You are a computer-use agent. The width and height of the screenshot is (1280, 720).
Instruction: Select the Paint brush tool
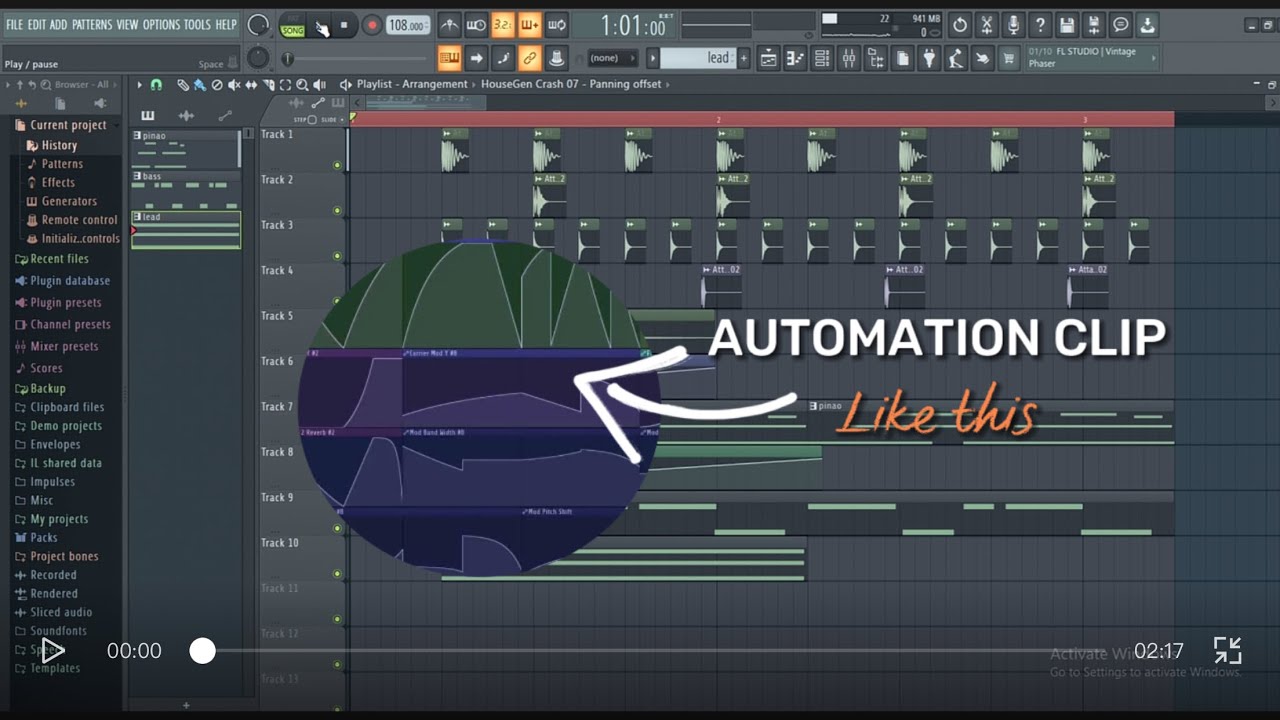click(x=200, y=85)
